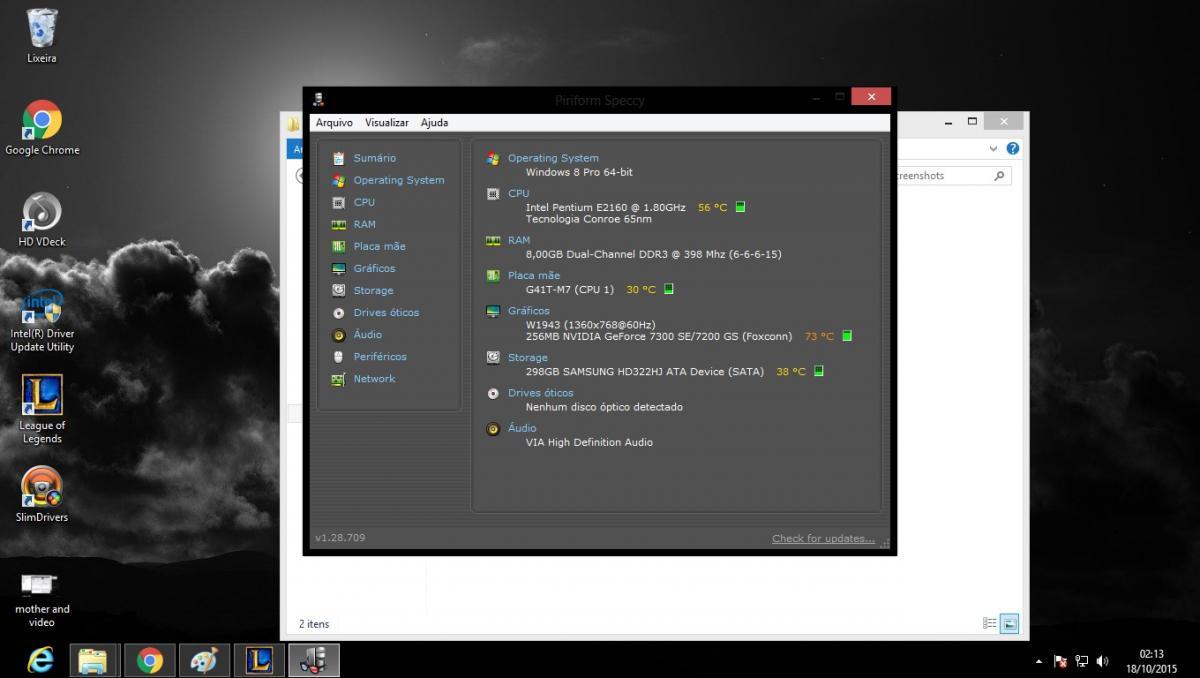Click the Storage heading in summary panel
The height and width of the screenshot is (678, 1200).
[528, 357]
